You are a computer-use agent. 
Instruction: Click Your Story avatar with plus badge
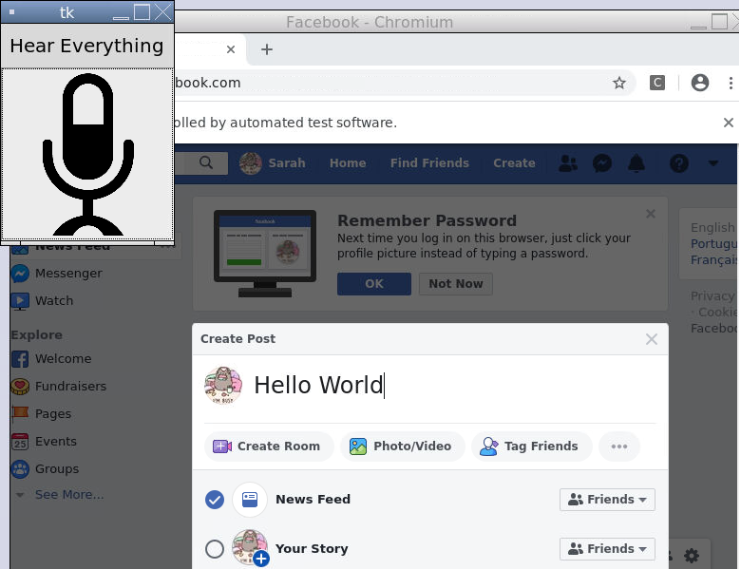(250, 548)
